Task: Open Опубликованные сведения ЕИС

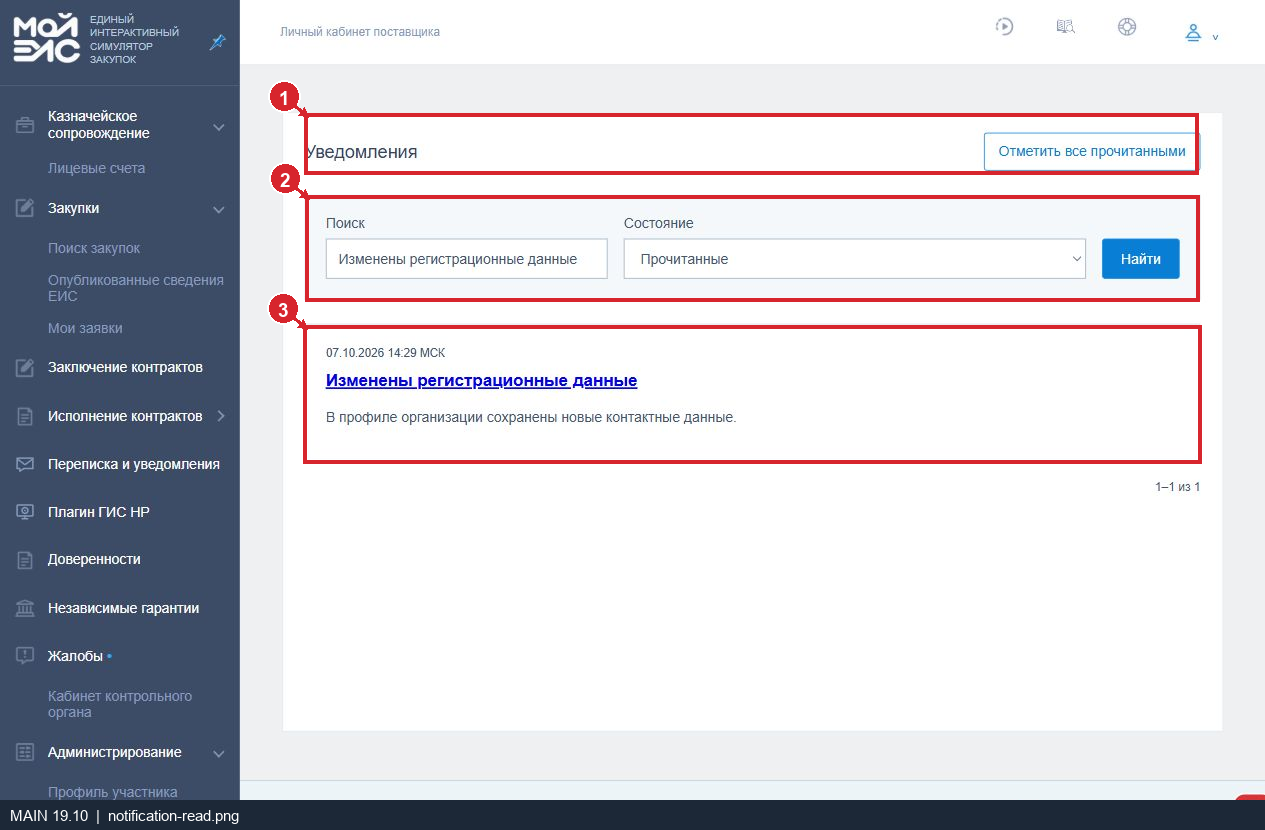Action: point(136,288)
